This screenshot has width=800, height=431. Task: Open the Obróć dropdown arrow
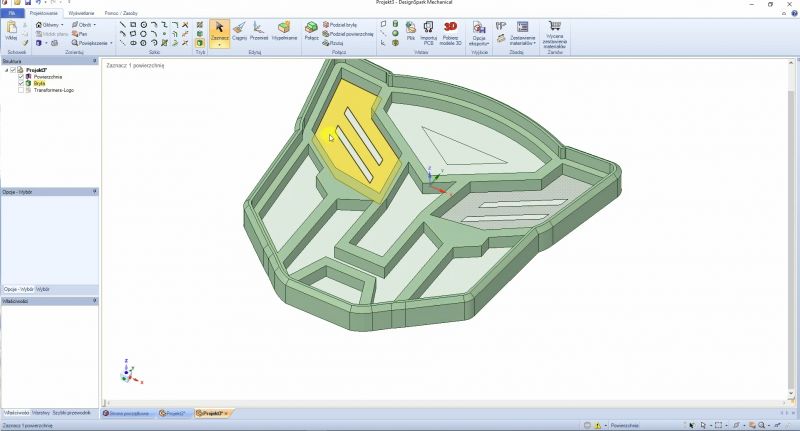tap(94, 24)
